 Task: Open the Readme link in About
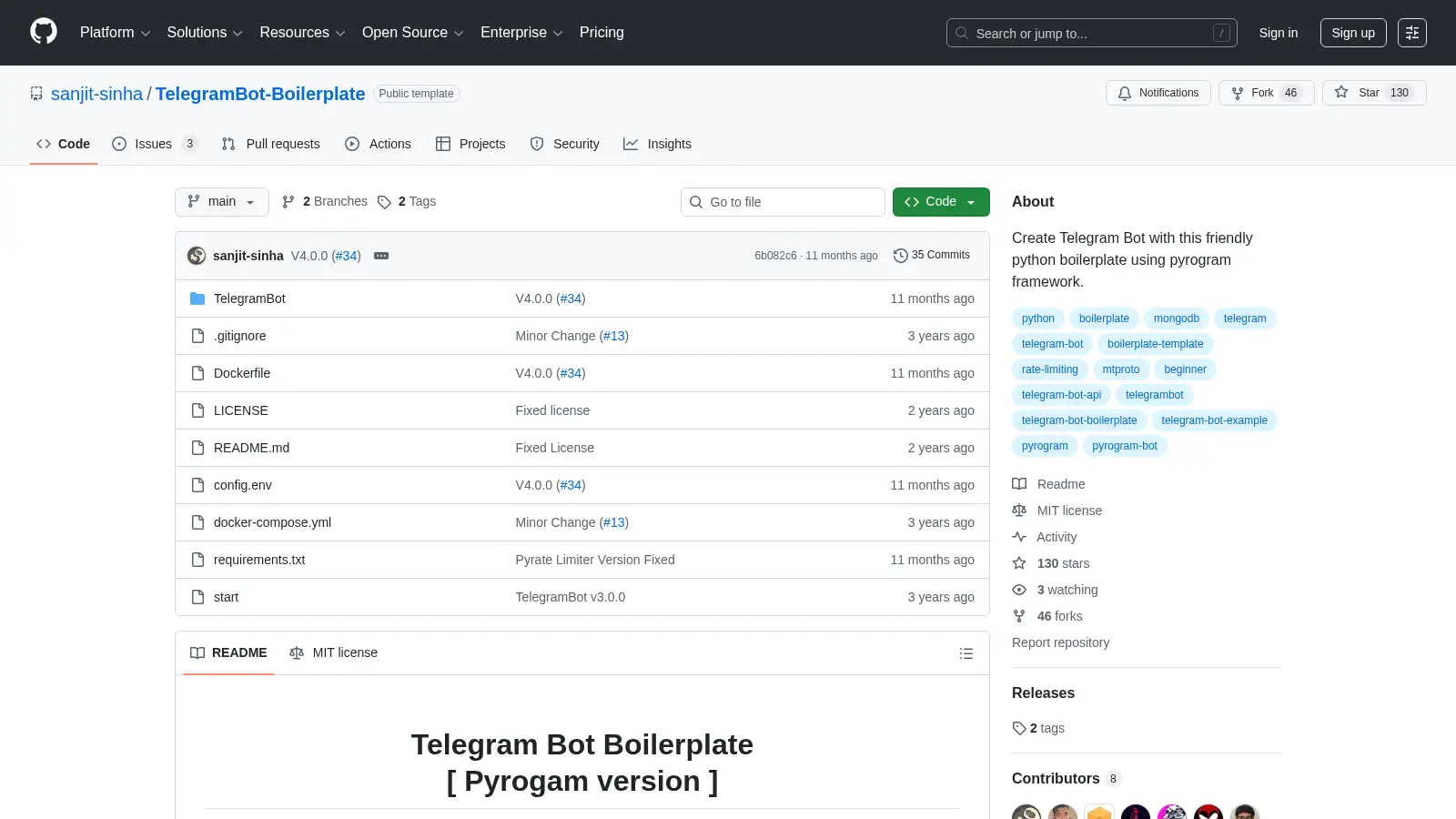coord(1049,484)
